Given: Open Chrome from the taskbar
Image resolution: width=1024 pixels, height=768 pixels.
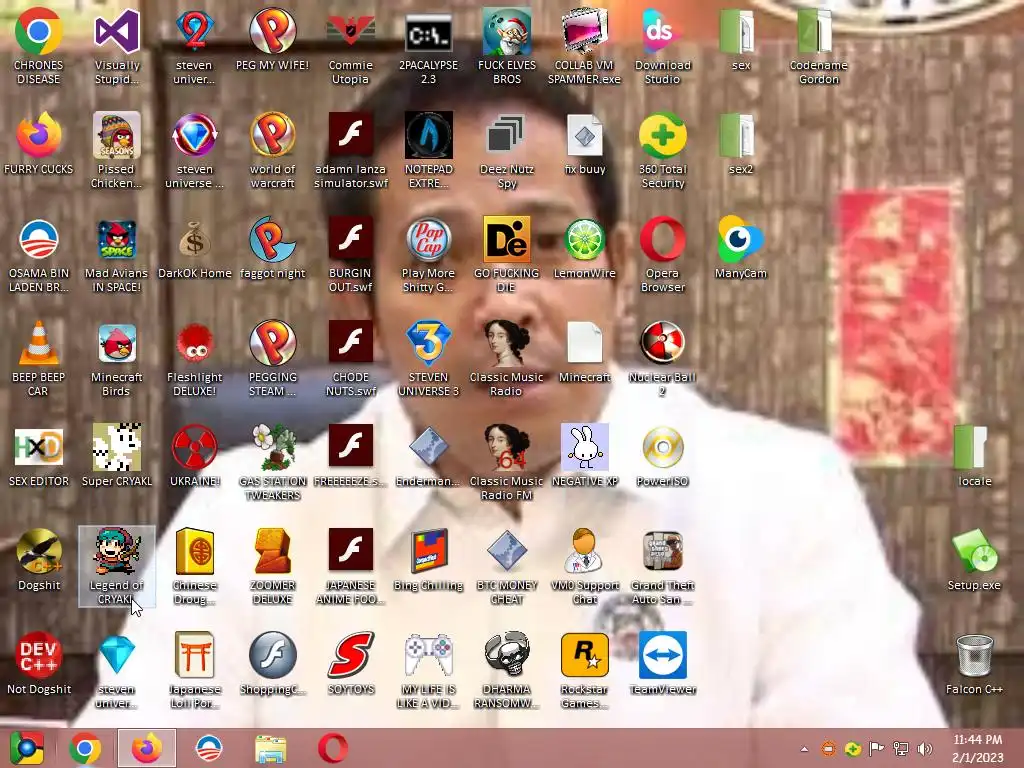Looking at the screenshot, I should pyautogui.click(x=85, y=748).
